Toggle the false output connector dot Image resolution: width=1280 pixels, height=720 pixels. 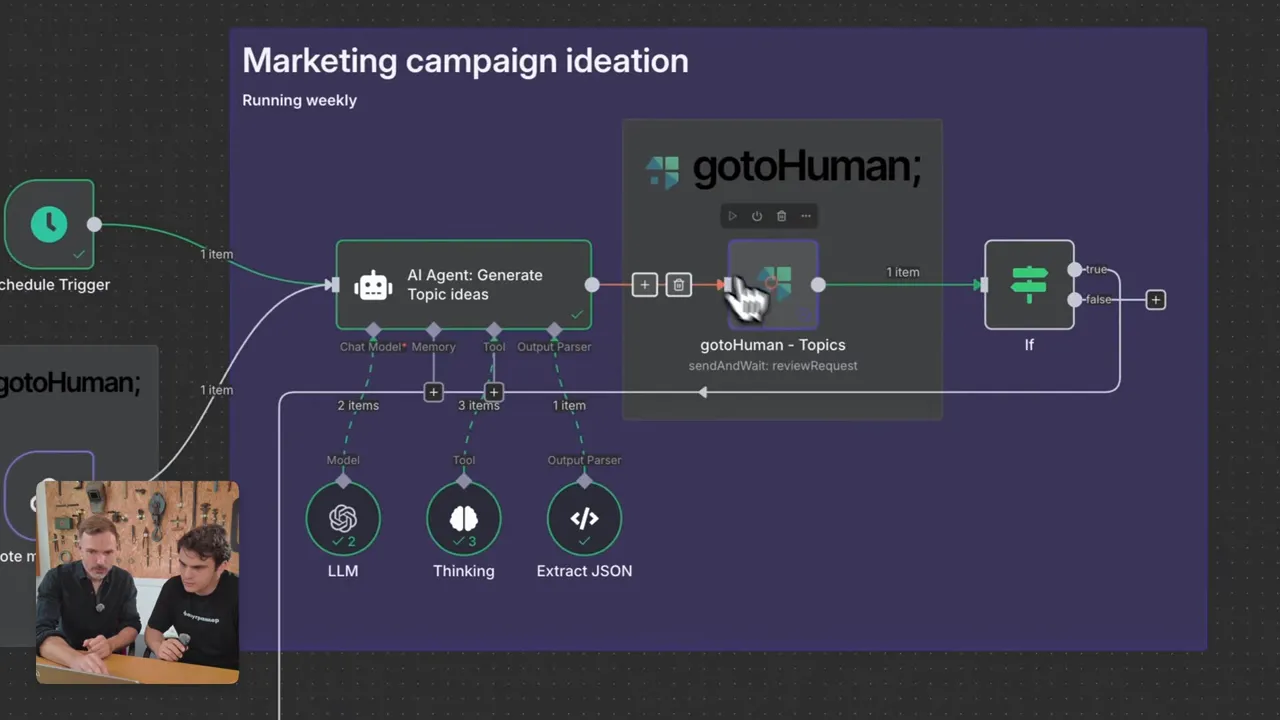click(1075, 299)
